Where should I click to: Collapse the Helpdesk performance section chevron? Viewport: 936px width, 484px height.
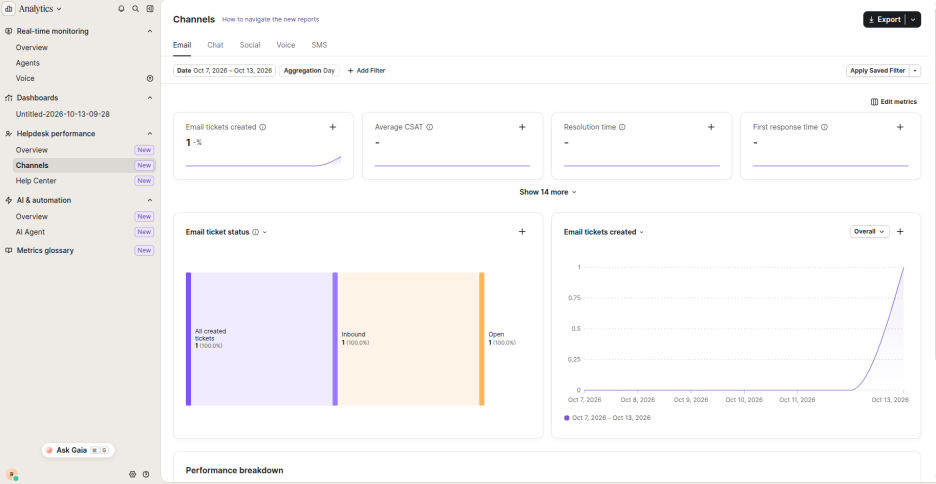[150, 134]
